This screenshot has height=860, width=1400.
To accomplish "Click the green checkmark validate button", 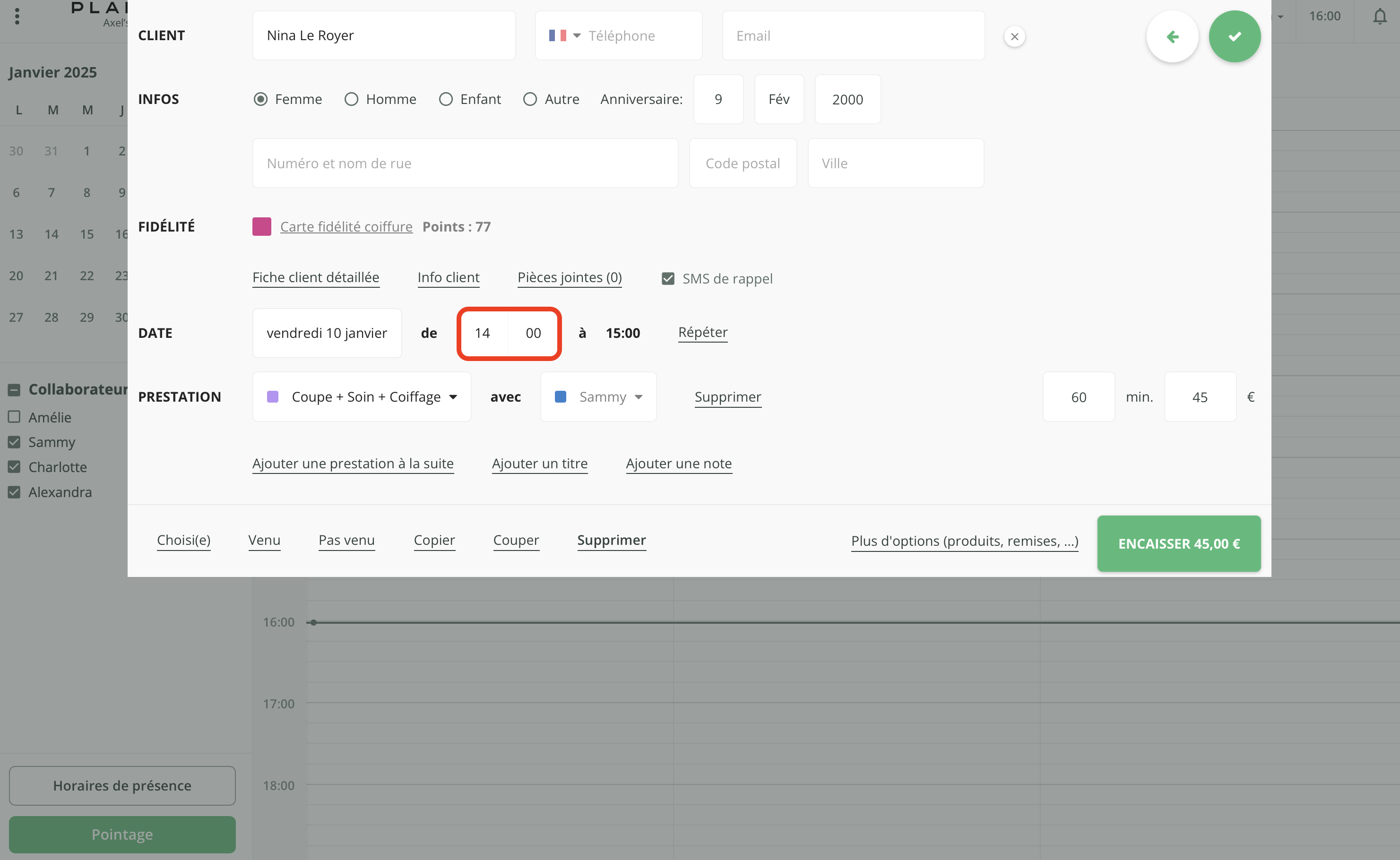I will point(1234,36).
